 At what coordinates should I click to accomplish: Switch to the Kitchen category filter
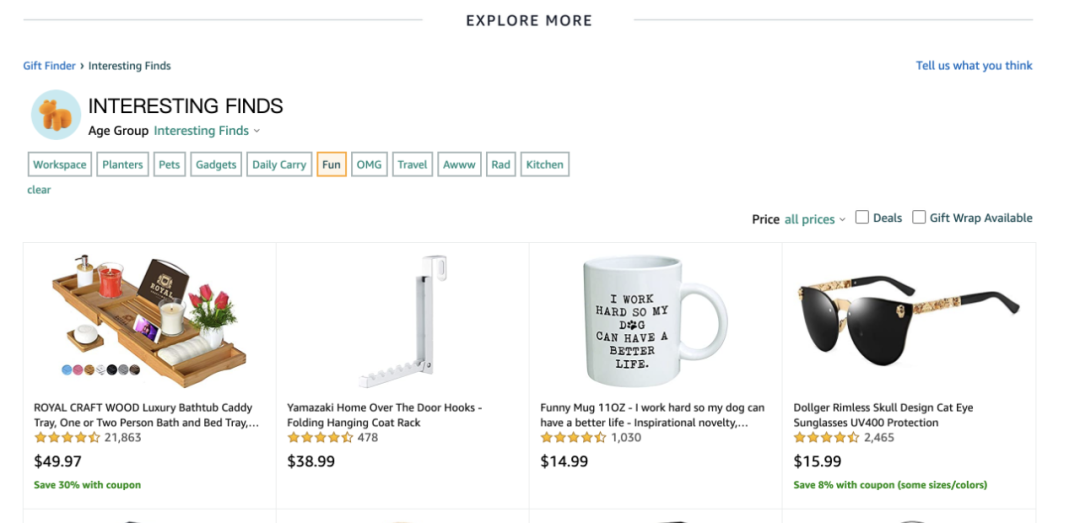pos(545,165)
